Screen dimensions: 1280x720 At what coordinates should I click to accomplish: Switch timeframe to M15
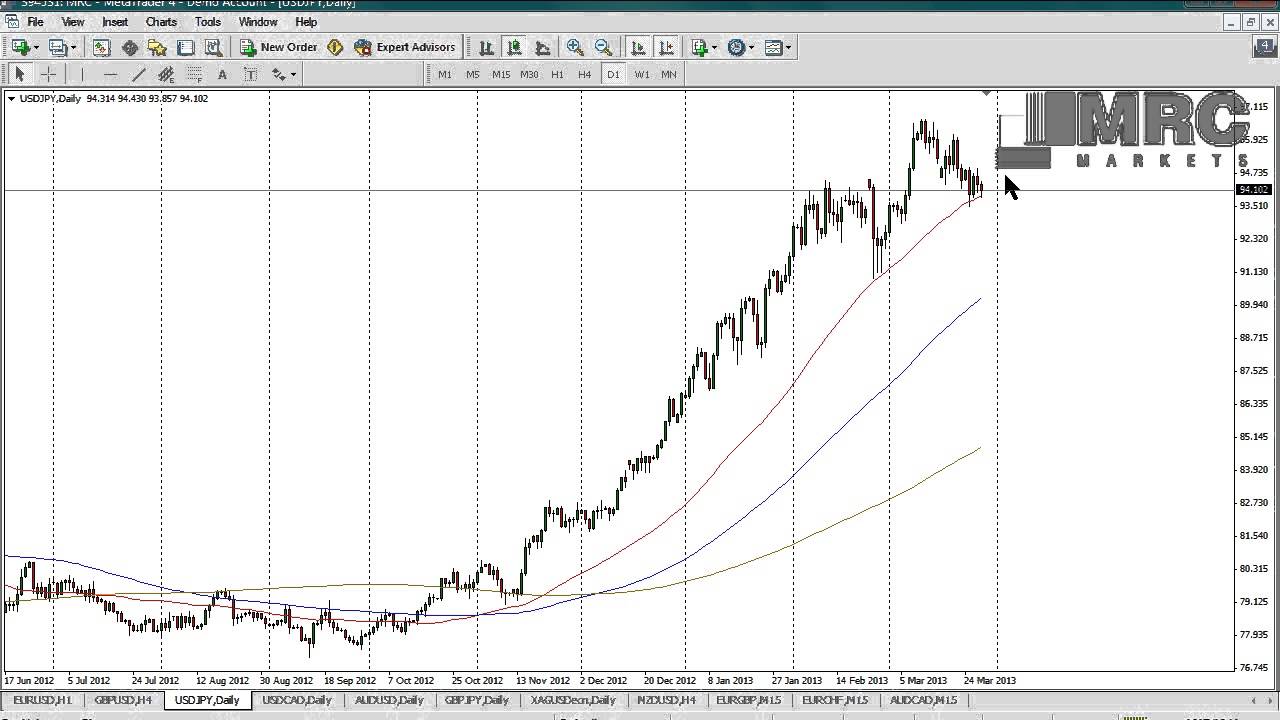(x=500, y=74)
